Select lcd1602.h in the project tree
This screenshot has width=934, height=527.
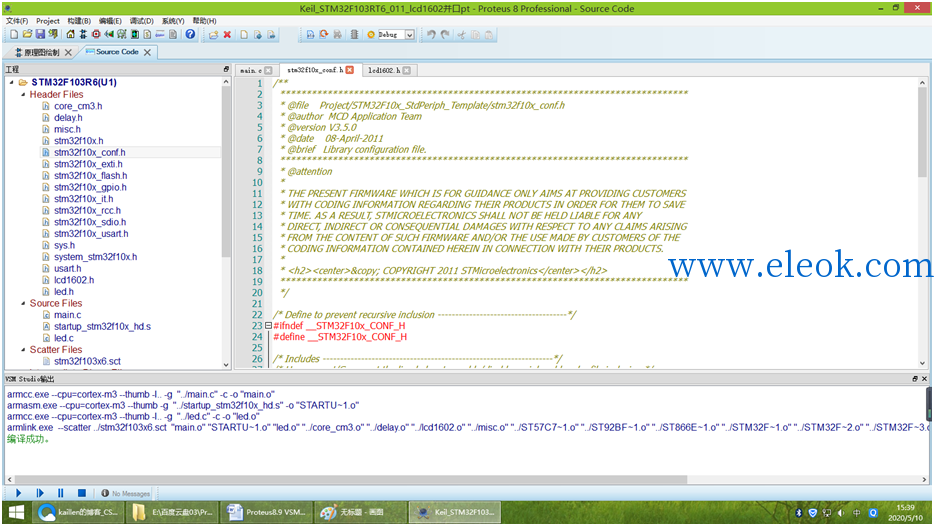coord(74,280)
